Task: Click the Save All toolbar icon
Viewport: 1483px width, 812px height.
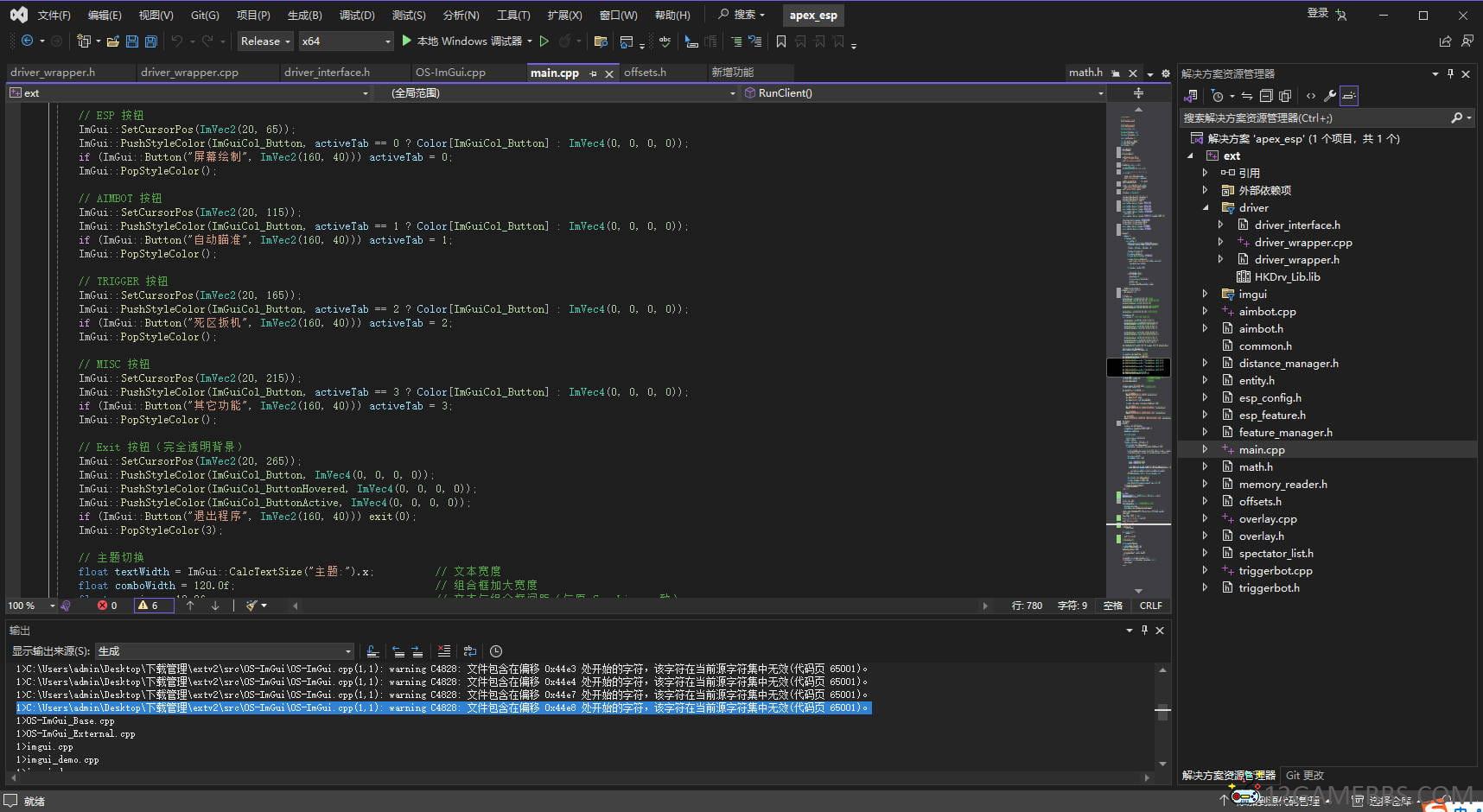Action: (151, 41)
